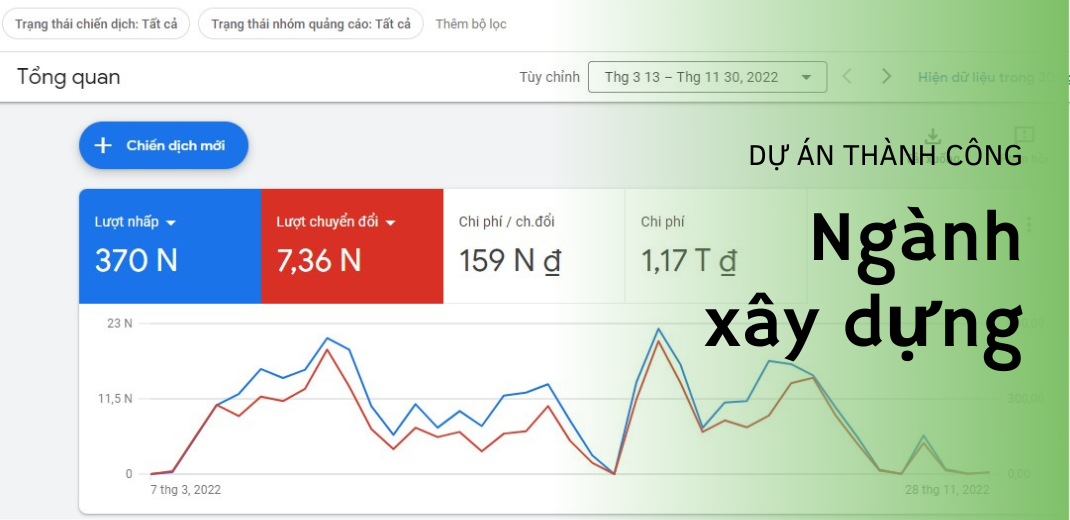Click the '1,17 T ₫' cost value
This screenshot has width=1070, height=520.
[x=689, y=261]
